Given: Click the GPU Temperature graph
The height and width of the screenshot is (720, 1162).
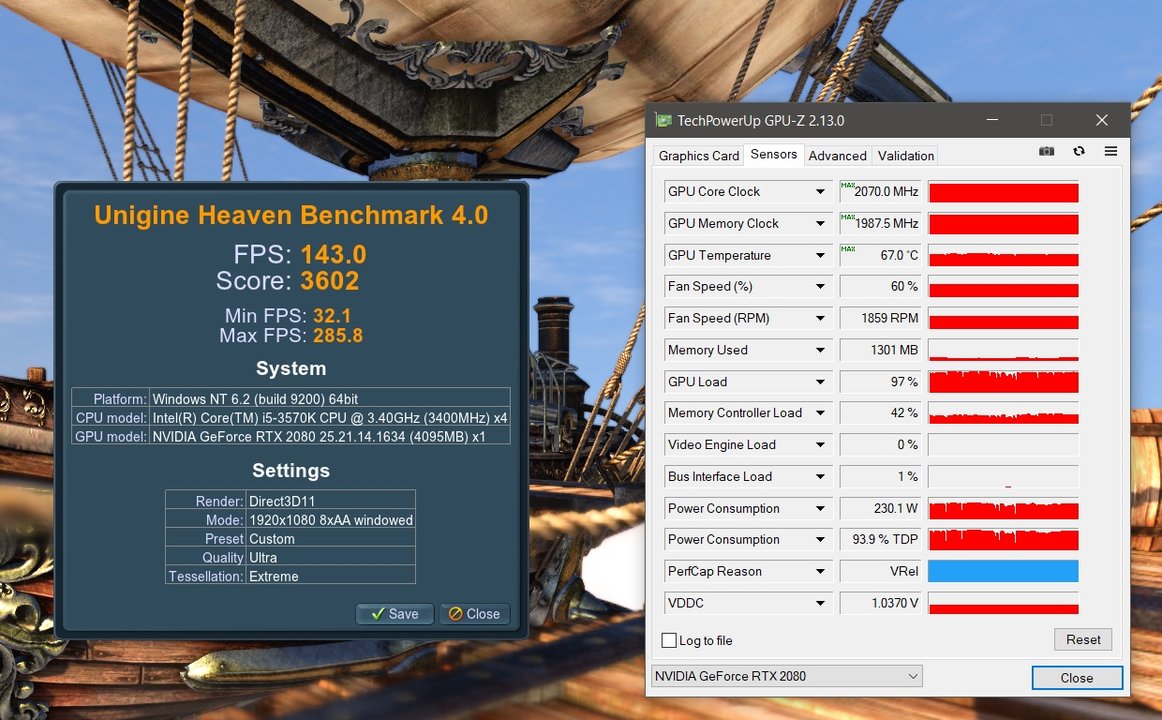Looking at the screenshot, I should [x=1003, y=256].
